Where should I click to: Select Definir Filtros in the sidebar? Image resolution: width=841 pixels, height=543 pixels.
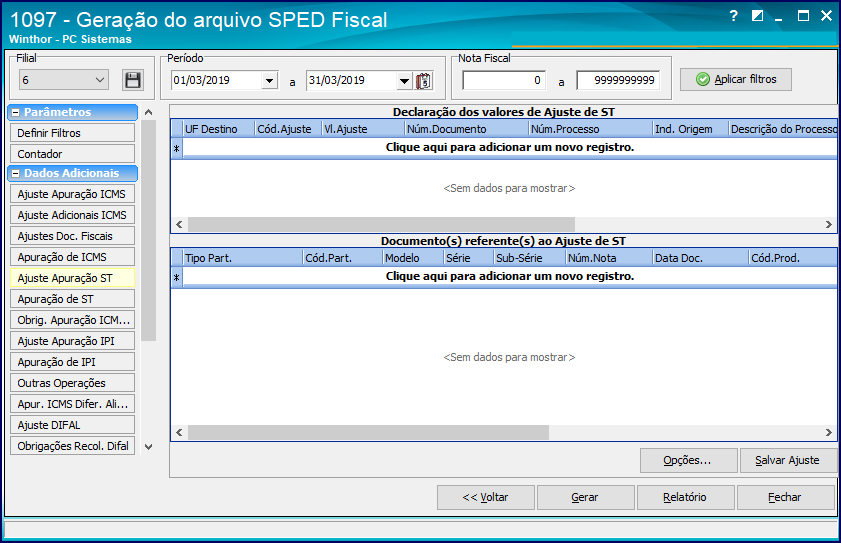72,133
